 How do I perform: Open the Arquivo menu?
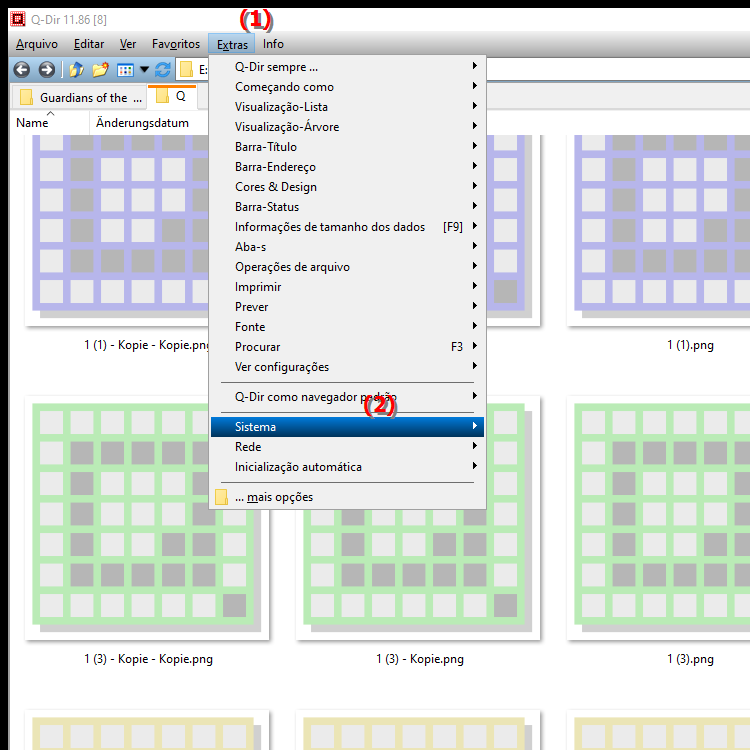tap(37, 44)
